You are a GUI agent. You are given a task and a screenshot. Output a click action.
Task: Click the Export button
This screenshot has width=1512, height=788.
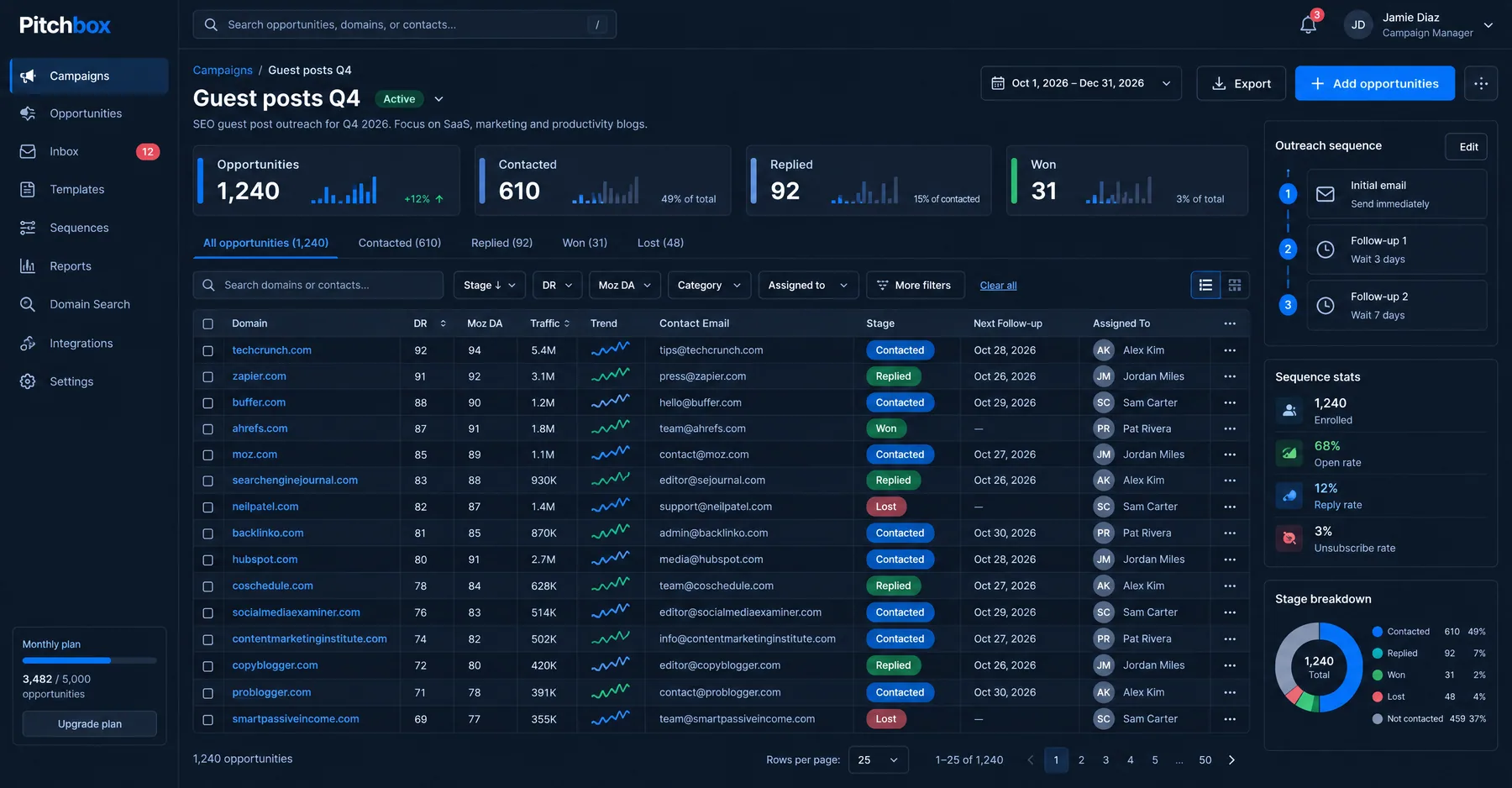pyautogui.click(x=1241, y=83)
